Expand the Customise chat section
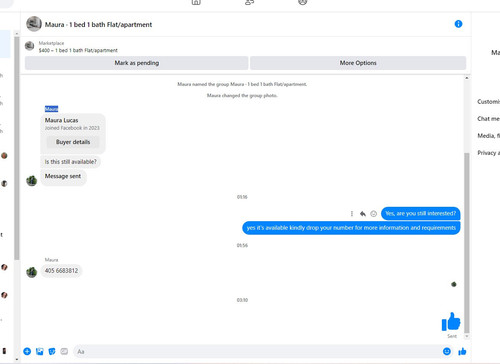 click(489, 102)
